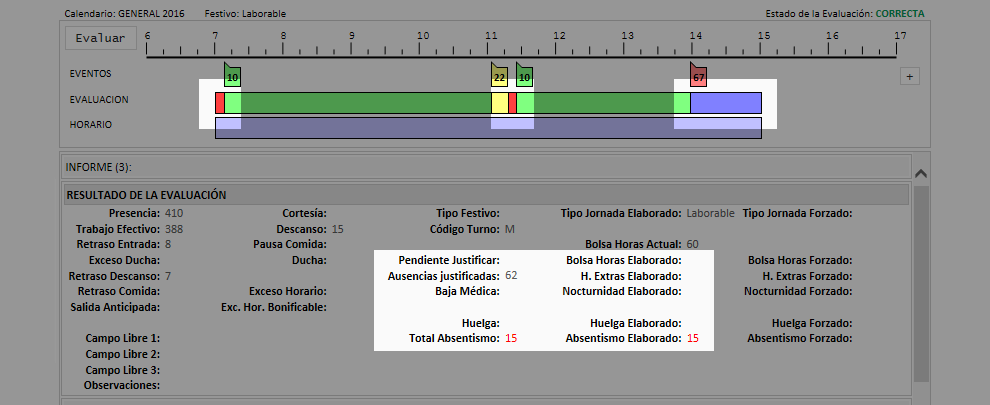This screenshot has width=990, height=405.
Task: Select red event flag 67
Action: pos(698,75)
